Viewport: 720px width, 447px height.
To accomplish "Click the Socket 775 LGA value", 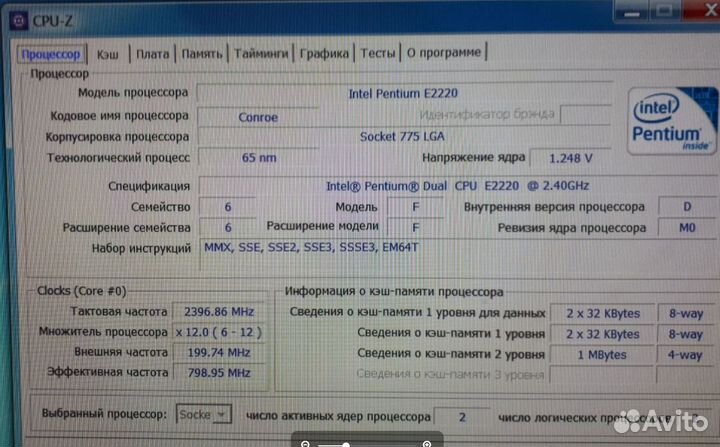I will point(404,136).
